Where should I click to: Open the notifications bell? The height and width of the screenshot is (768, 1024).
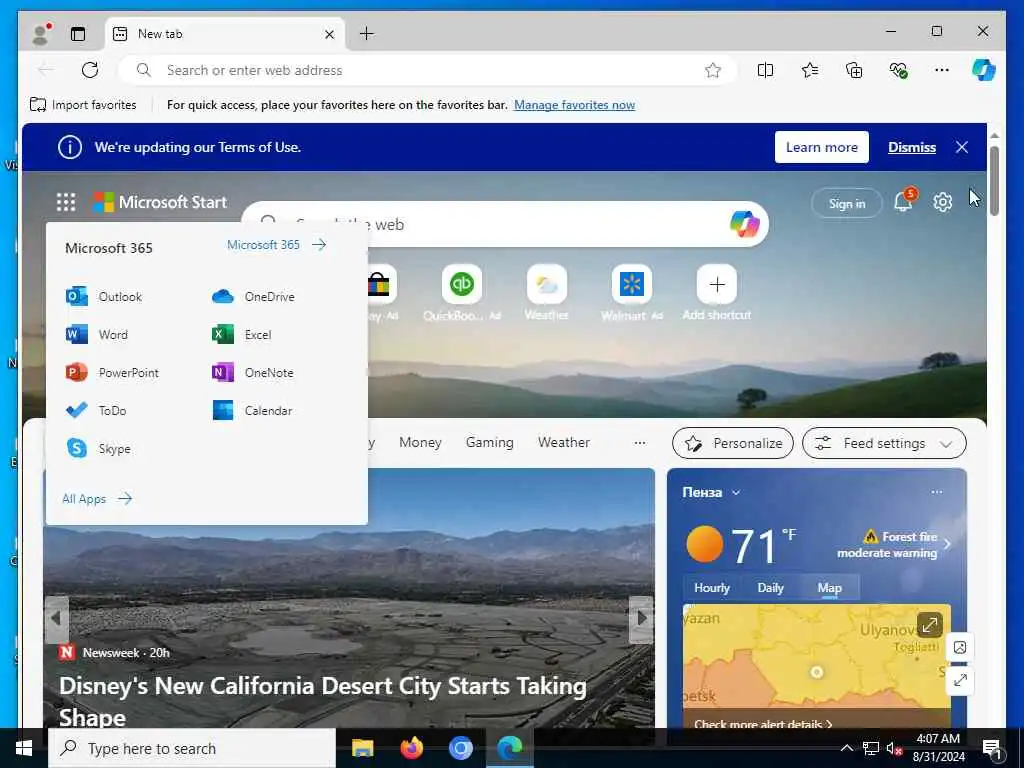coord(904,202)
